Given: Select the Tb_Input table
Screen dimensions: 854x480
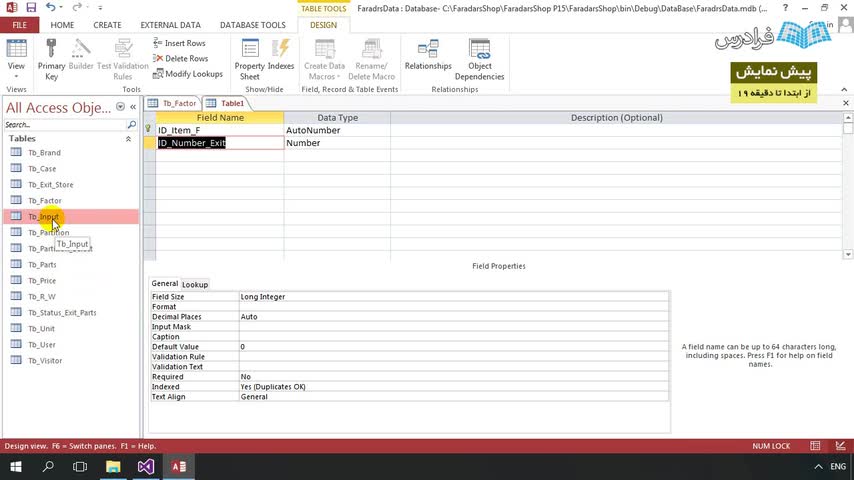Looking at the screenshot, I should point(71,216).
